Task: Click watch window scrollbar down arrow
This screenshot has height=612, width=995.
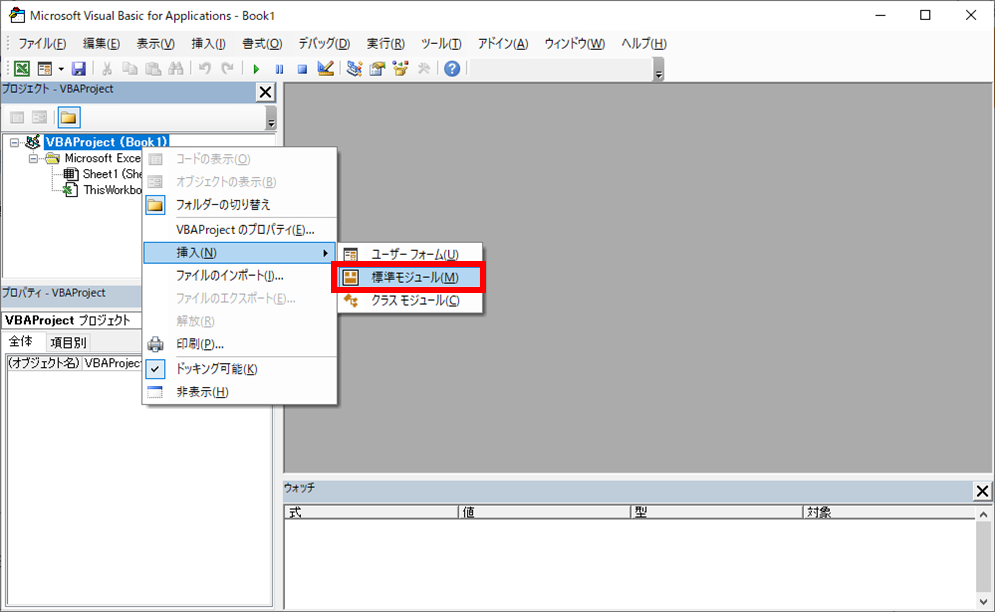Action: 984,601
